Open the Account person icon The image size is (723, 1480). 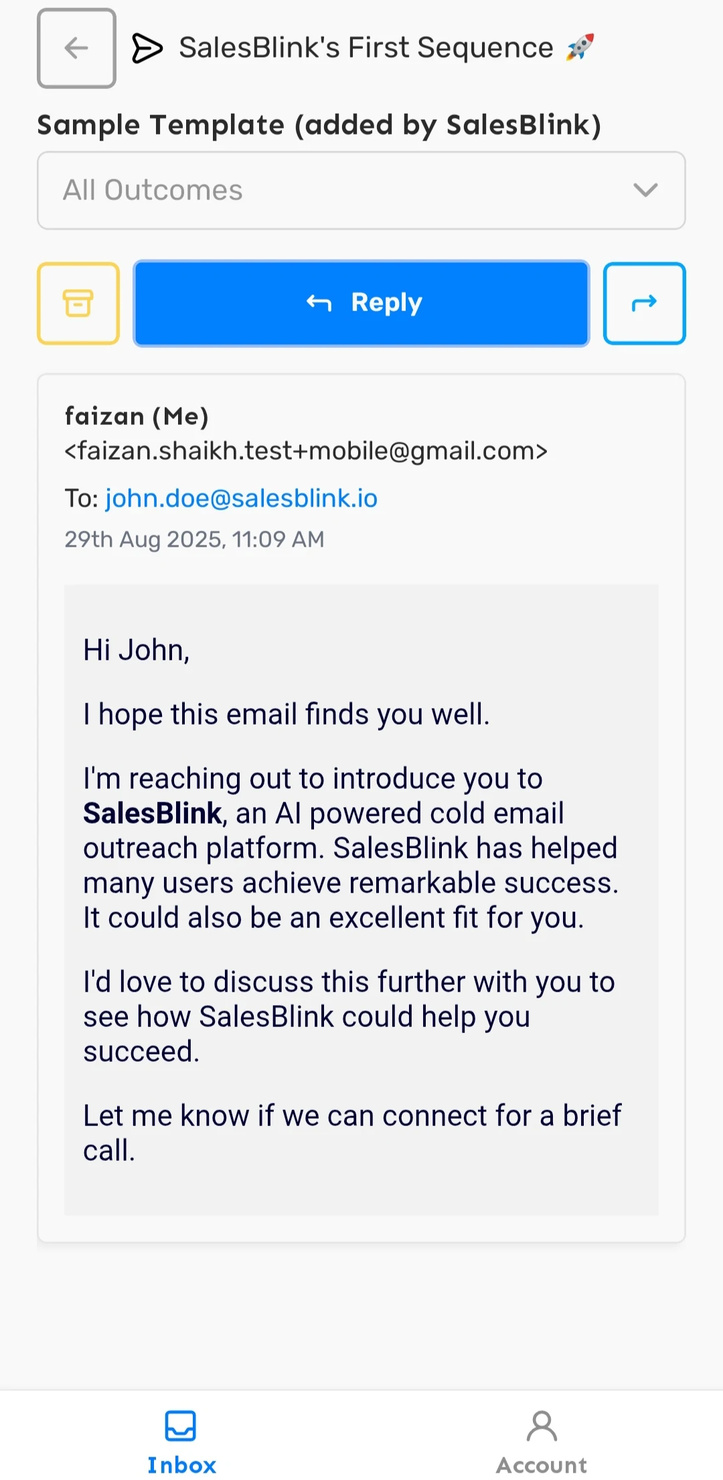point(542,1425)
